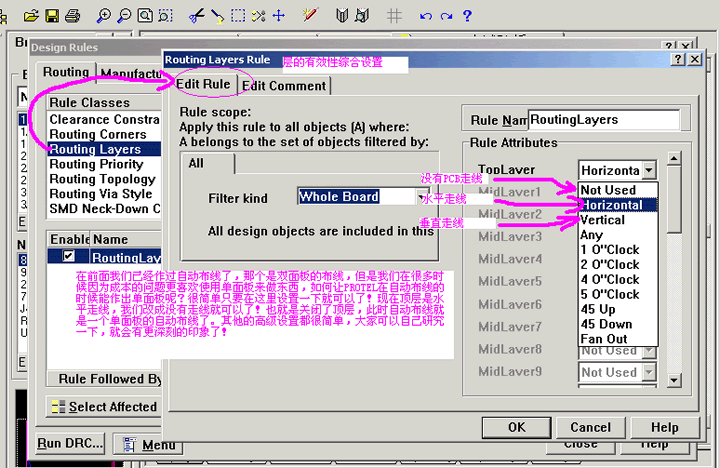
Task: Open the Routing tab in Design Rules
Action: (x=66, y=72)
